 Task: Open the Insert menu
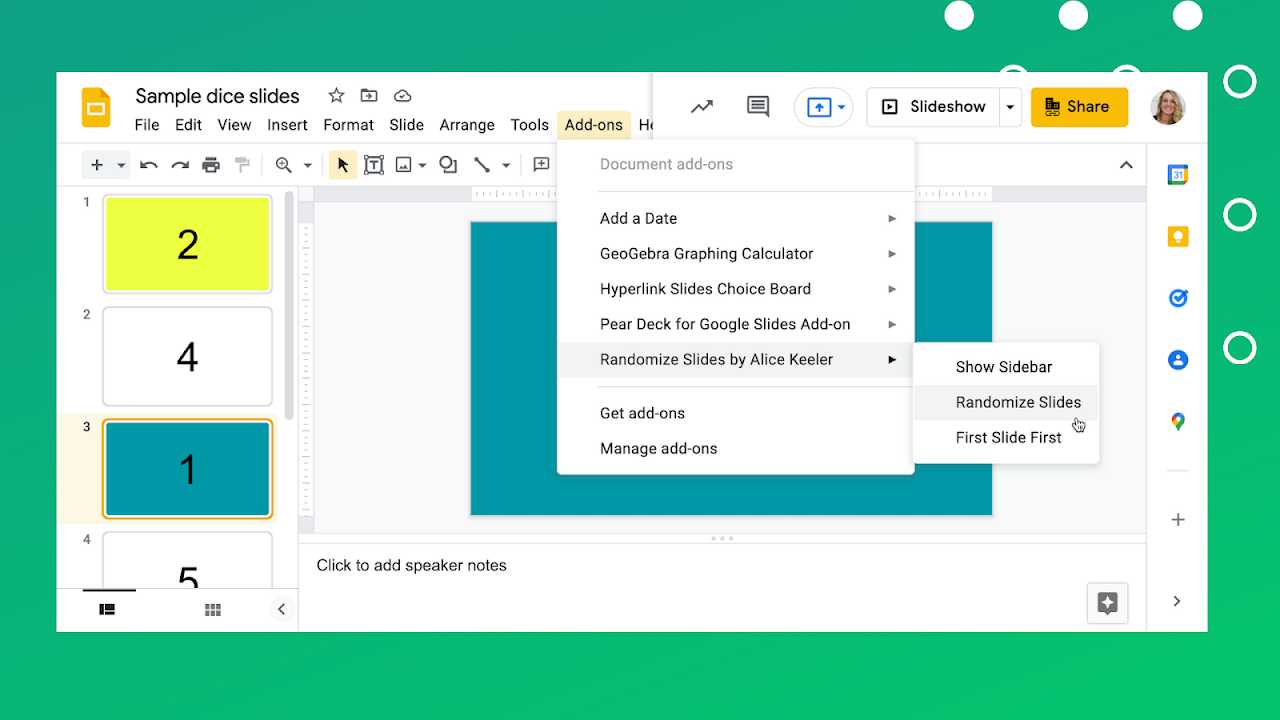coord(287,125)
